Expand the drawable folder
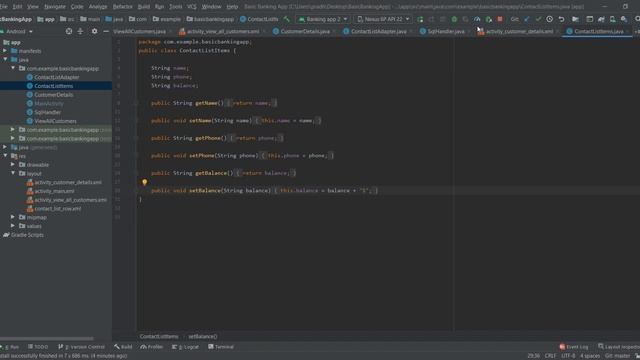Image resolution: width=640 pixels, height=360 pixels. pyautogui.click(x=13, y=164)
